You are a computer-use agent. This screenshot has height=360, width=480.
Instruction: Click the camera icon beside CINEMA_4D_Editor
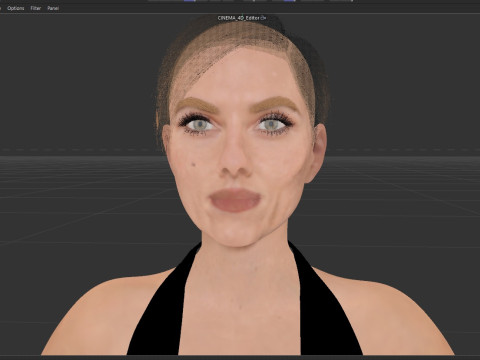coord(263,18)
